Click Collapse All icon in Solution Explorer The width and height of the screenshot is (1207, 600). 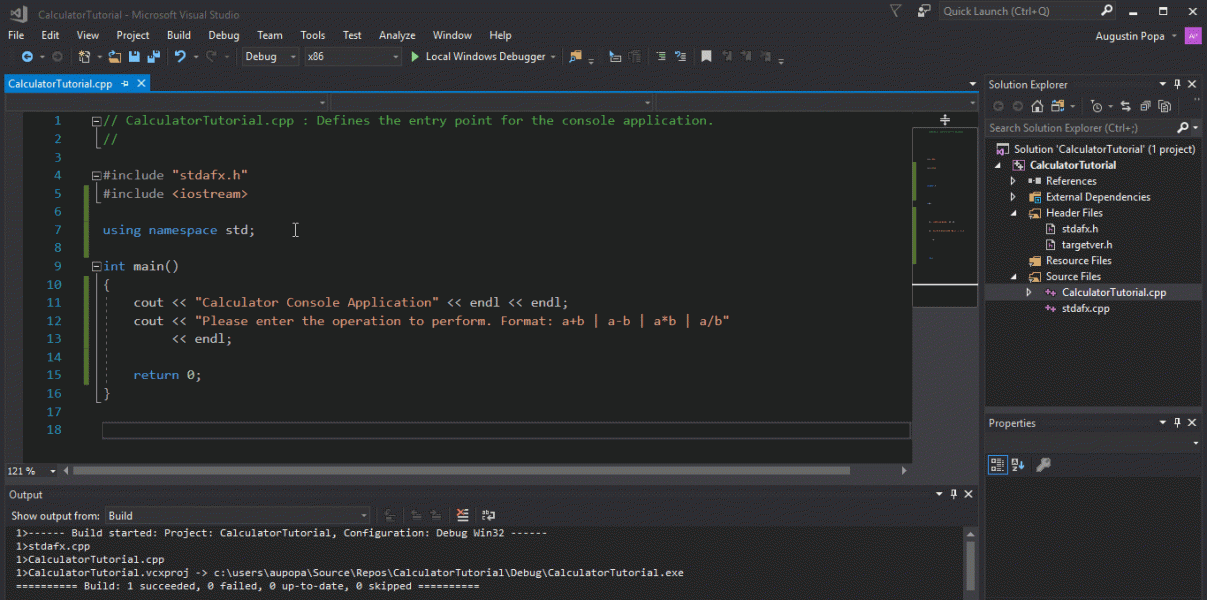tap(1143, 106)
